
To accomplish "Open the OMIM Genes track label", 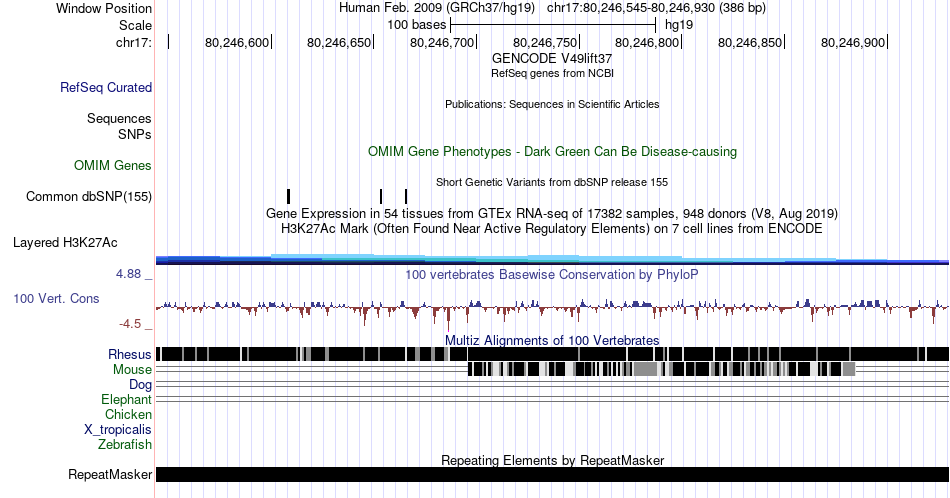I will click(x=113, y=165).
